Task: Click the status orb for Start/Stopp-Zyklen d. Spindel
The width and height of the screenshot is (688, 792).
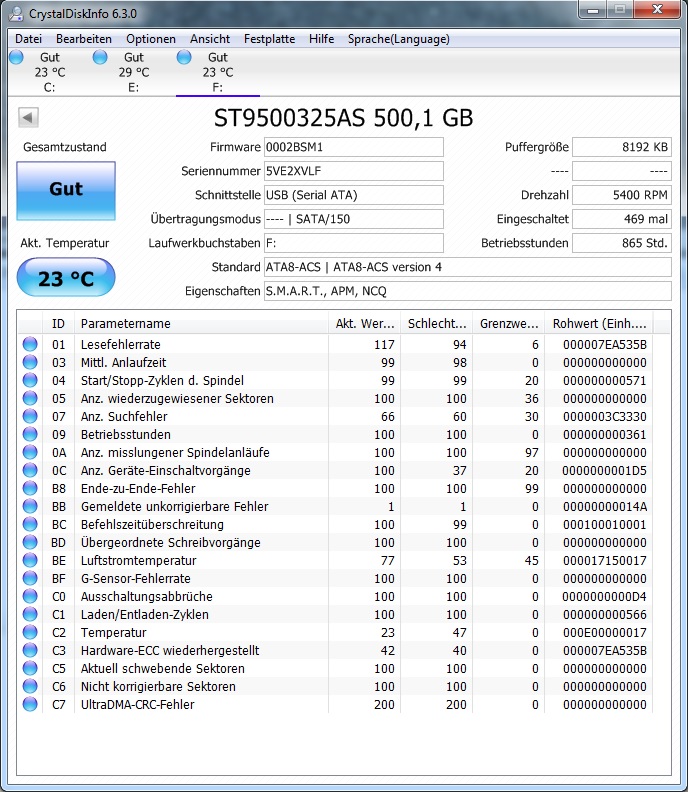Action: pyautogui.click(x=30, y=380)
